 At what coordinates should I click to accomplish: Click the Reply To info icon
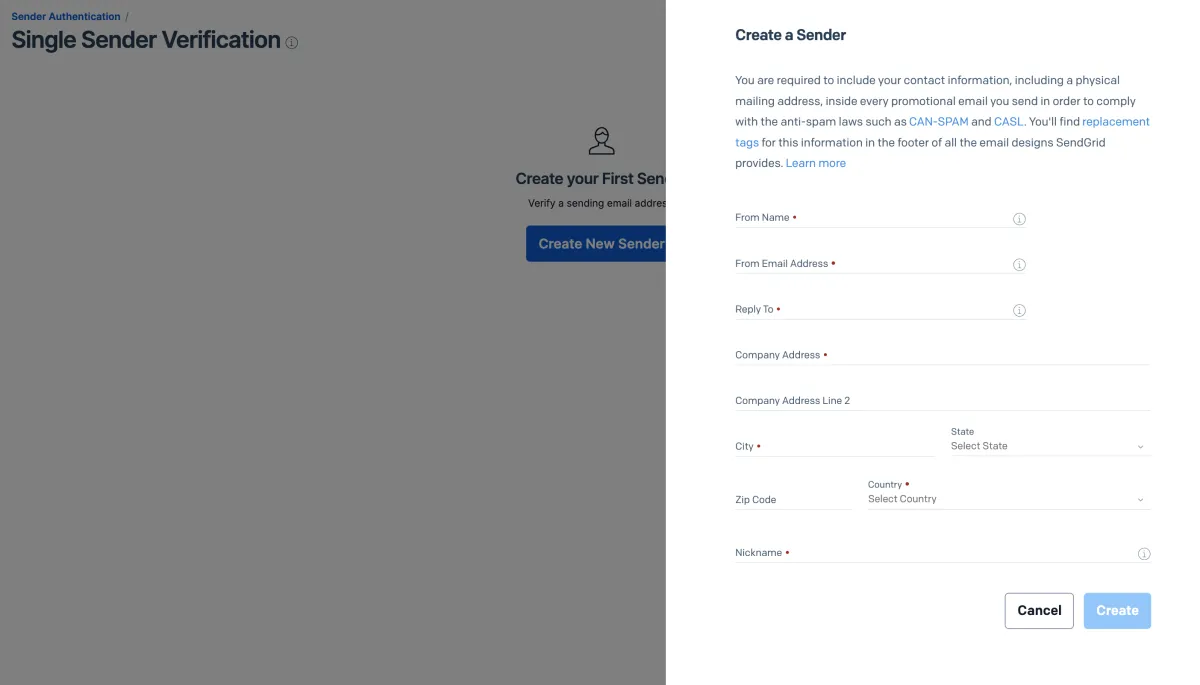pos(1019,311)
